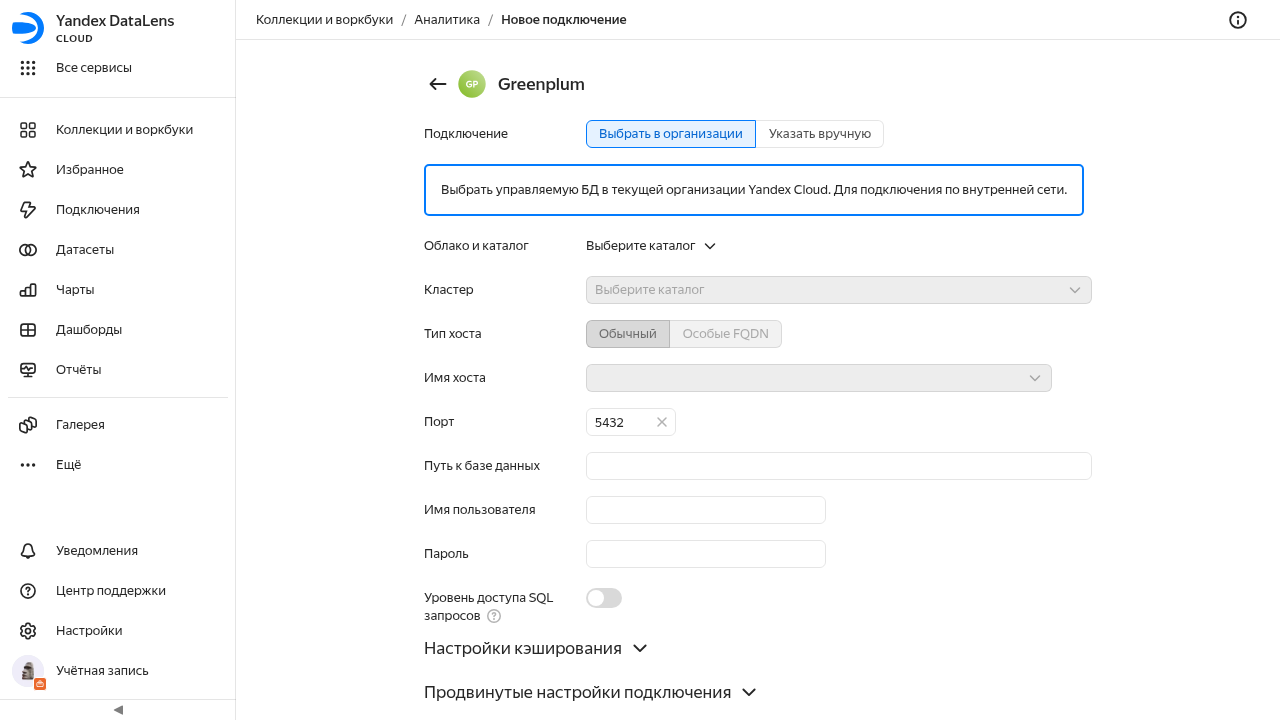Open 'Аналитика' breadcrumb
Image resolution: width=1280 pixels, height=720 pixels.
(447, 20)
